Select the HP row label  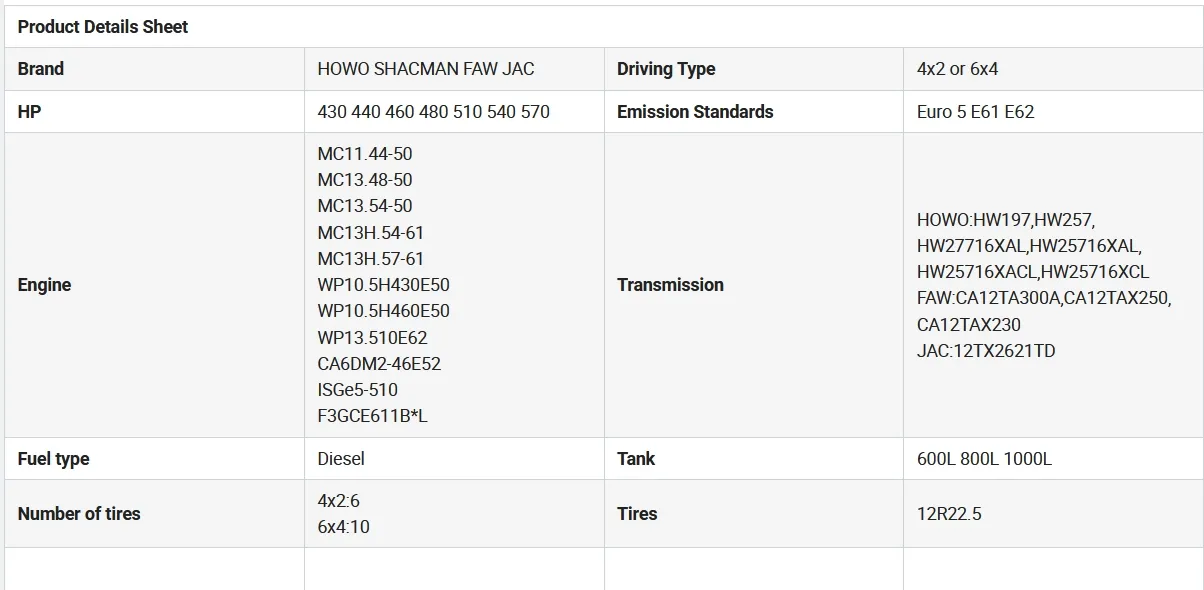coord(29,112)
